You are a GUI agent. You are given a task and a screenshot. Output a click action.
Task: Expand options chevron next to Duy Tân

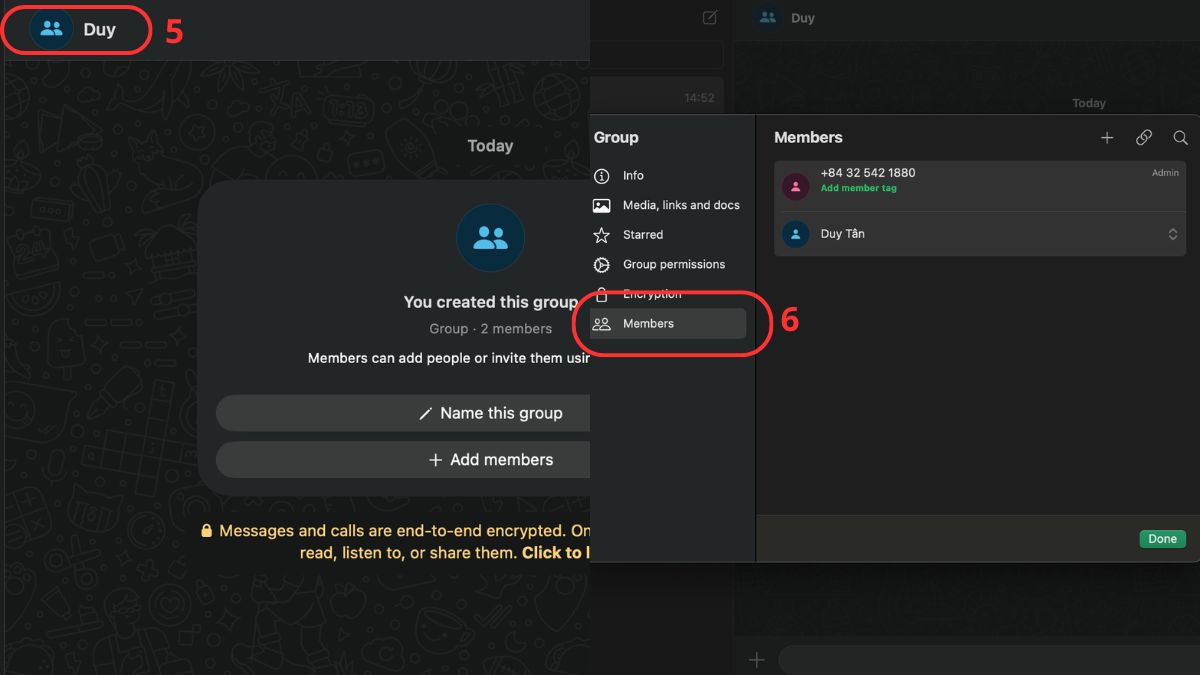click(x=1172, y=233)
